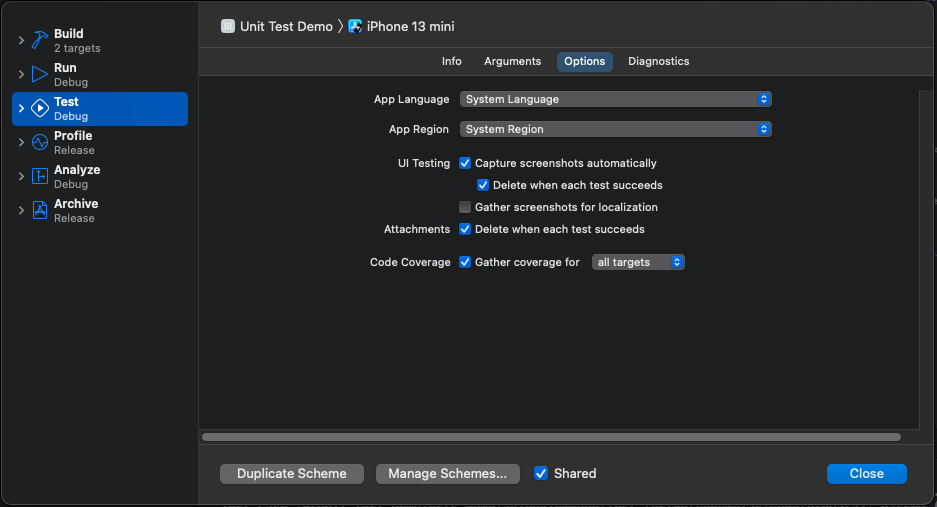Click the blue Close button
The height and width of the screenshot is (507, 937).
866,474
